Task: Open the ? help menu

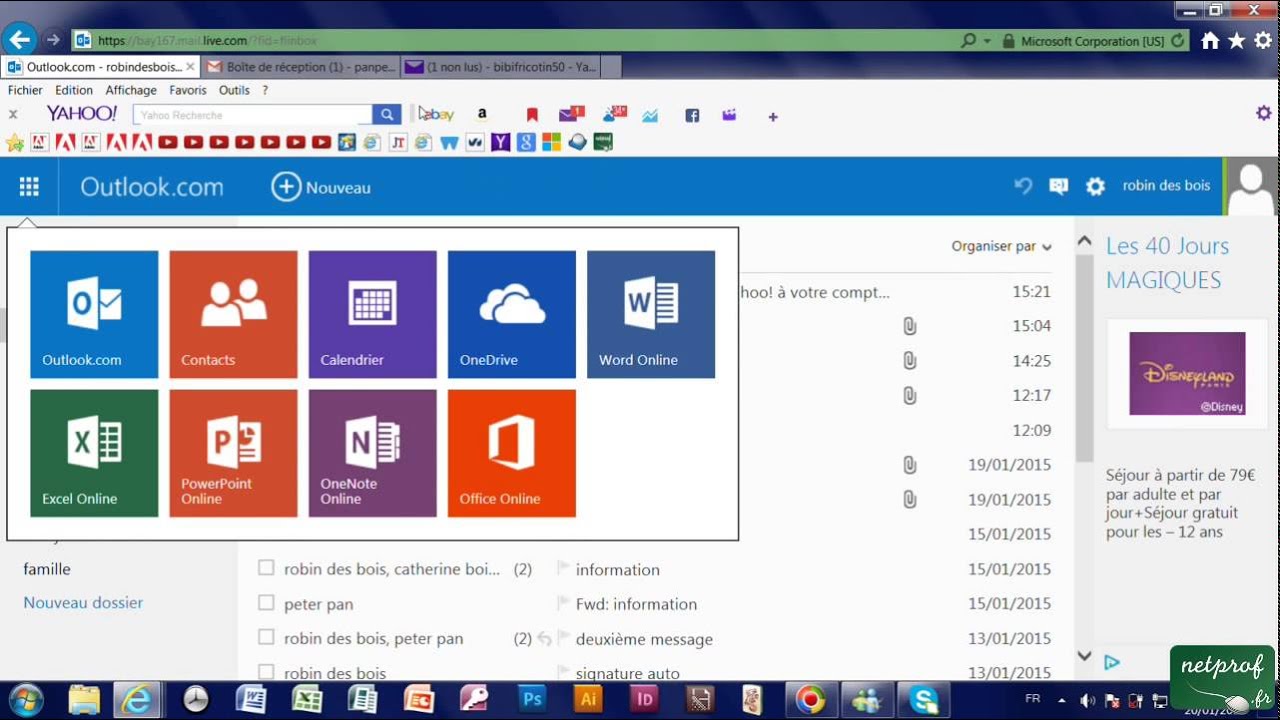Action: [x=265, y=90]
